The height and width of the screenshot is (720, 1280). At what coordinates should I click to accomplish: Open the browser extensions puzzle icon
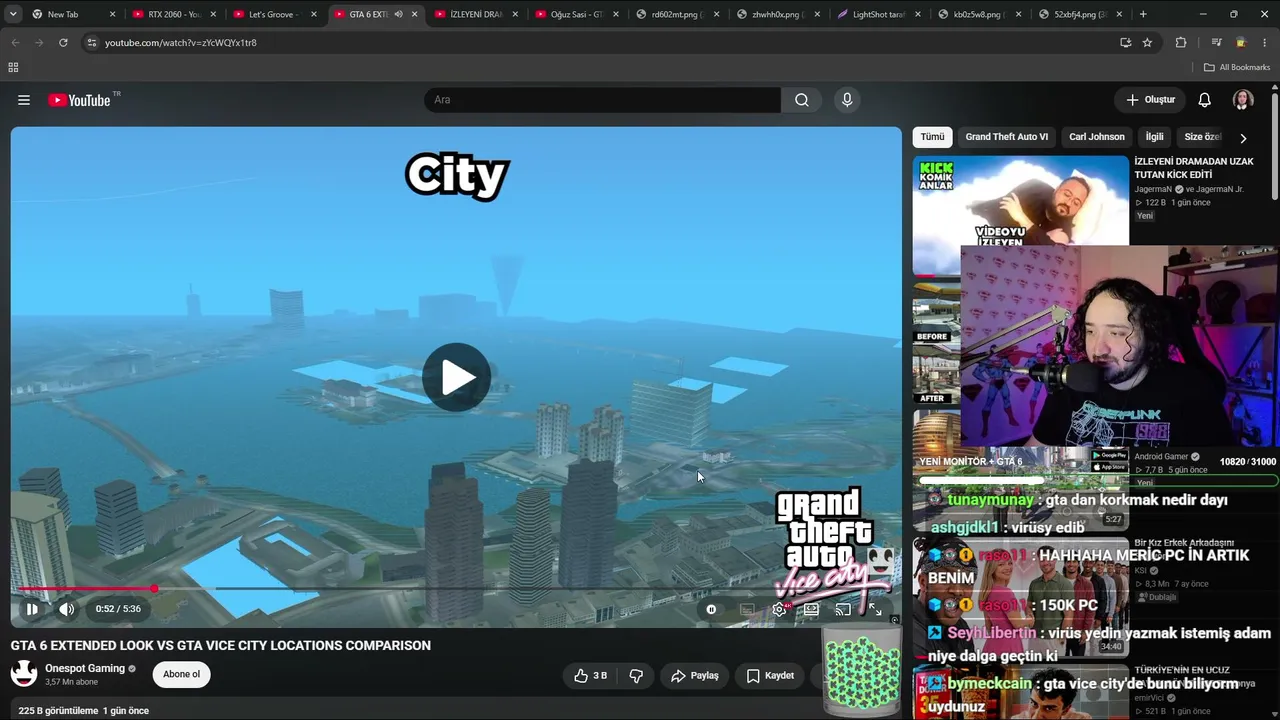[x=1181, y=43]
